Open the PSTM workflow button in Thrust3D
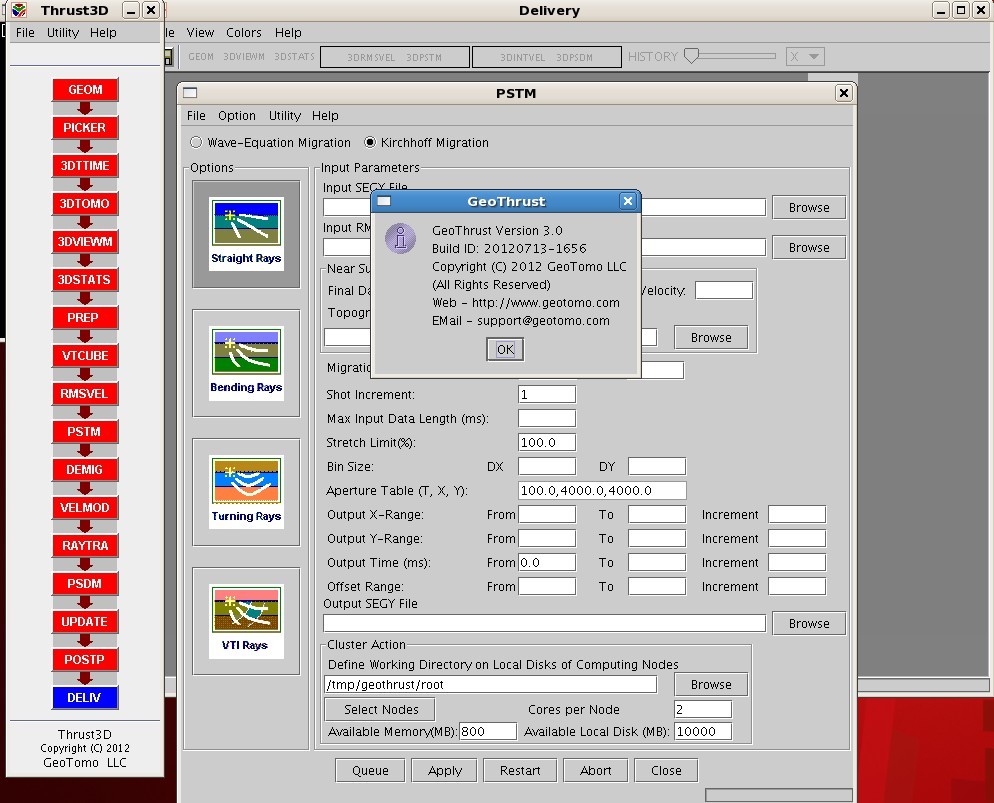This screenshot has width=994, height=803. tap(85, 432)
